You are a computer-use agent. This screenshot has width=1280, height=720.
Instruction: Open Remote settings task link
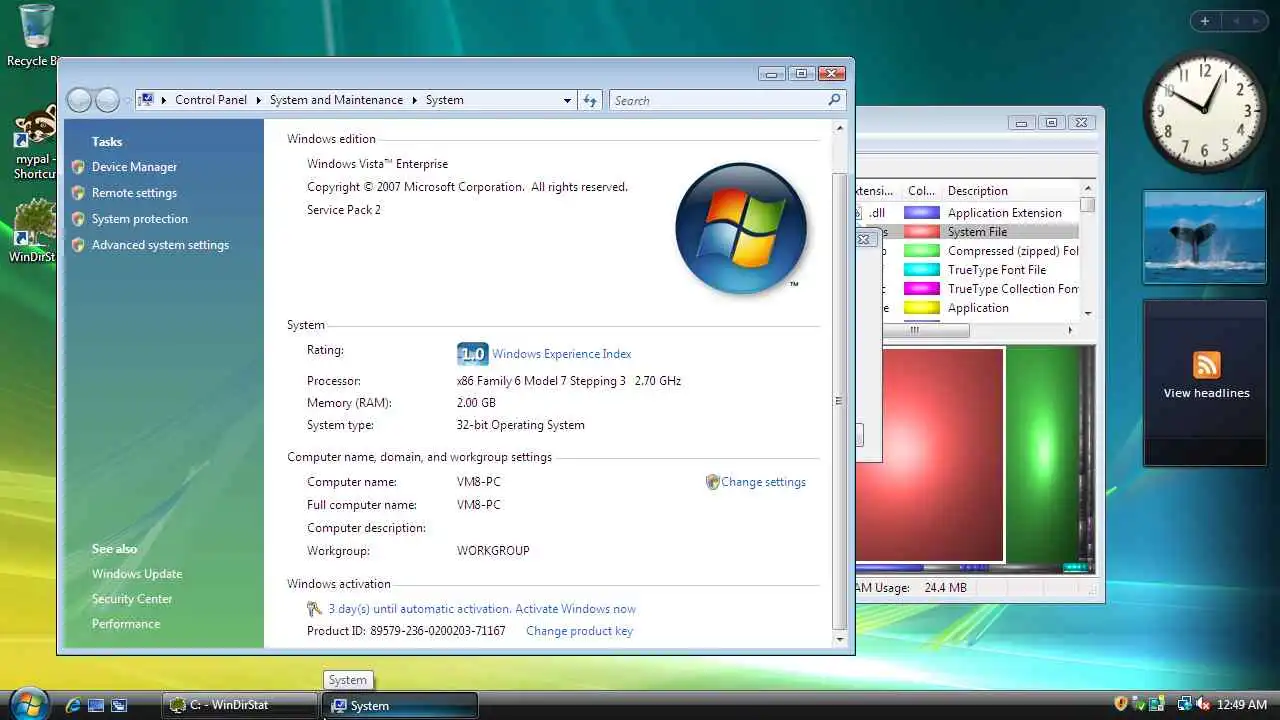point(134,193)
